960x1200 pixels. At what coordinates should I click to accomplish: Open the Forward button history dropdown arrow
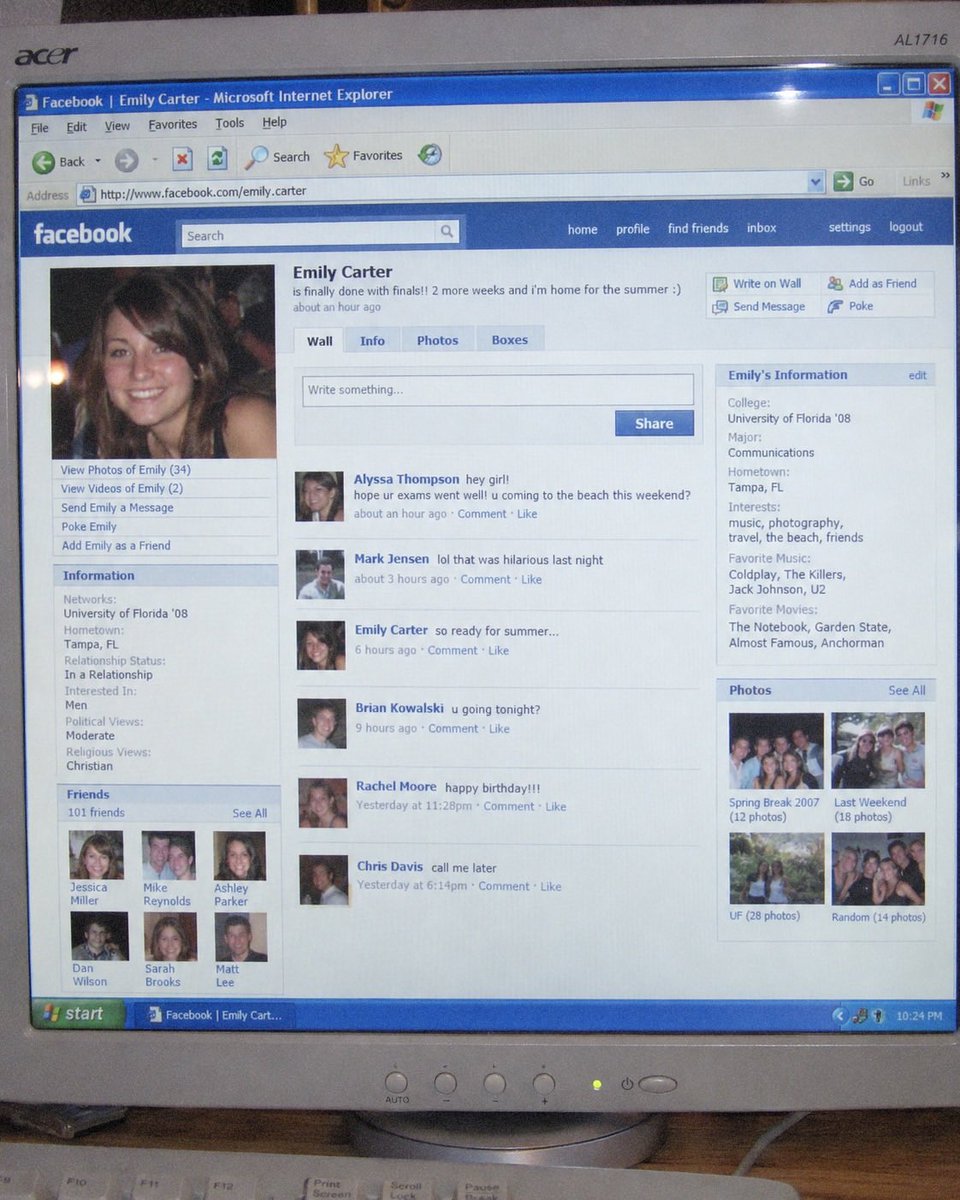pyautogui.click(x=155, y=160)
